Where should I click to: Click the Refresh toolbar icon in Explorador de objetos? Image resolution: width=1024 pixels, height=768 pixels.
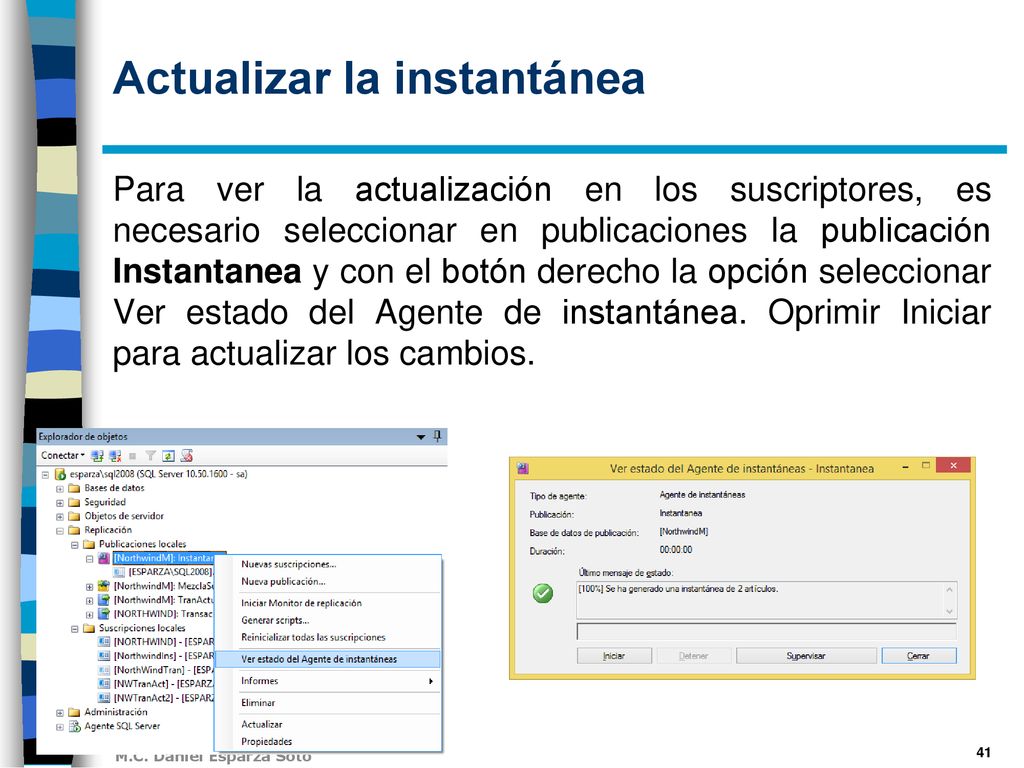pyautogui.click(x=168, y=456)
